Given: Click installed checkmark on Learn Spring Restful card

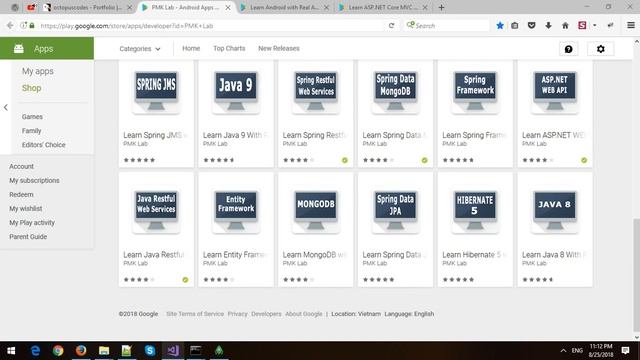Looking at the screenshot, I should [x=345, y=160].
